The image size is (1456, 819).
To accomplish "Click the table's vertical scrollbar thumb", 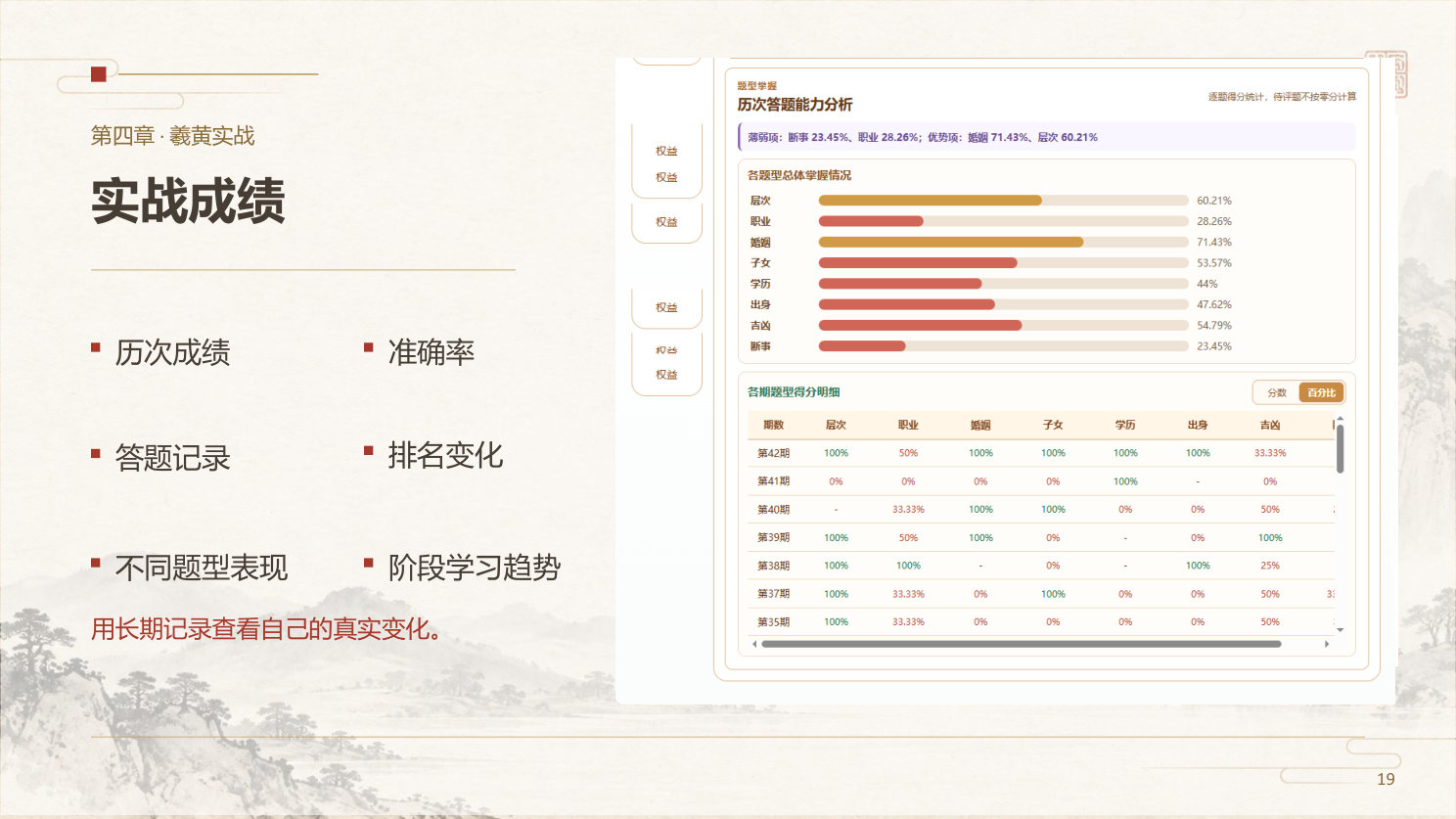I will pyautogui.click(x=1340, y=448).
